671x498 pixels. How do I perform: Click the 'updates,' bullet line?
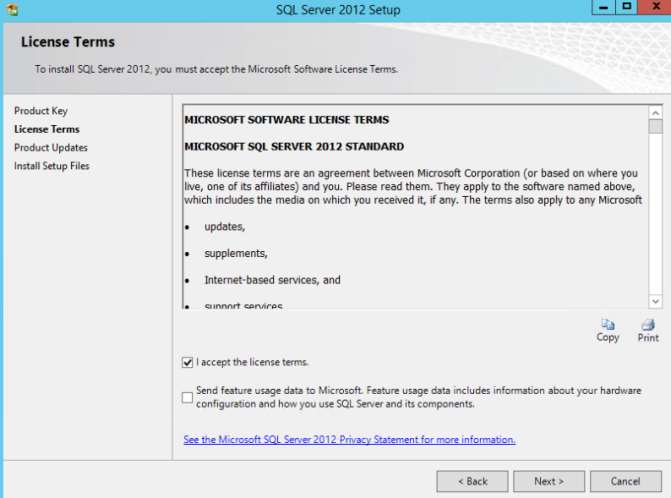click(x=225, y=227)
